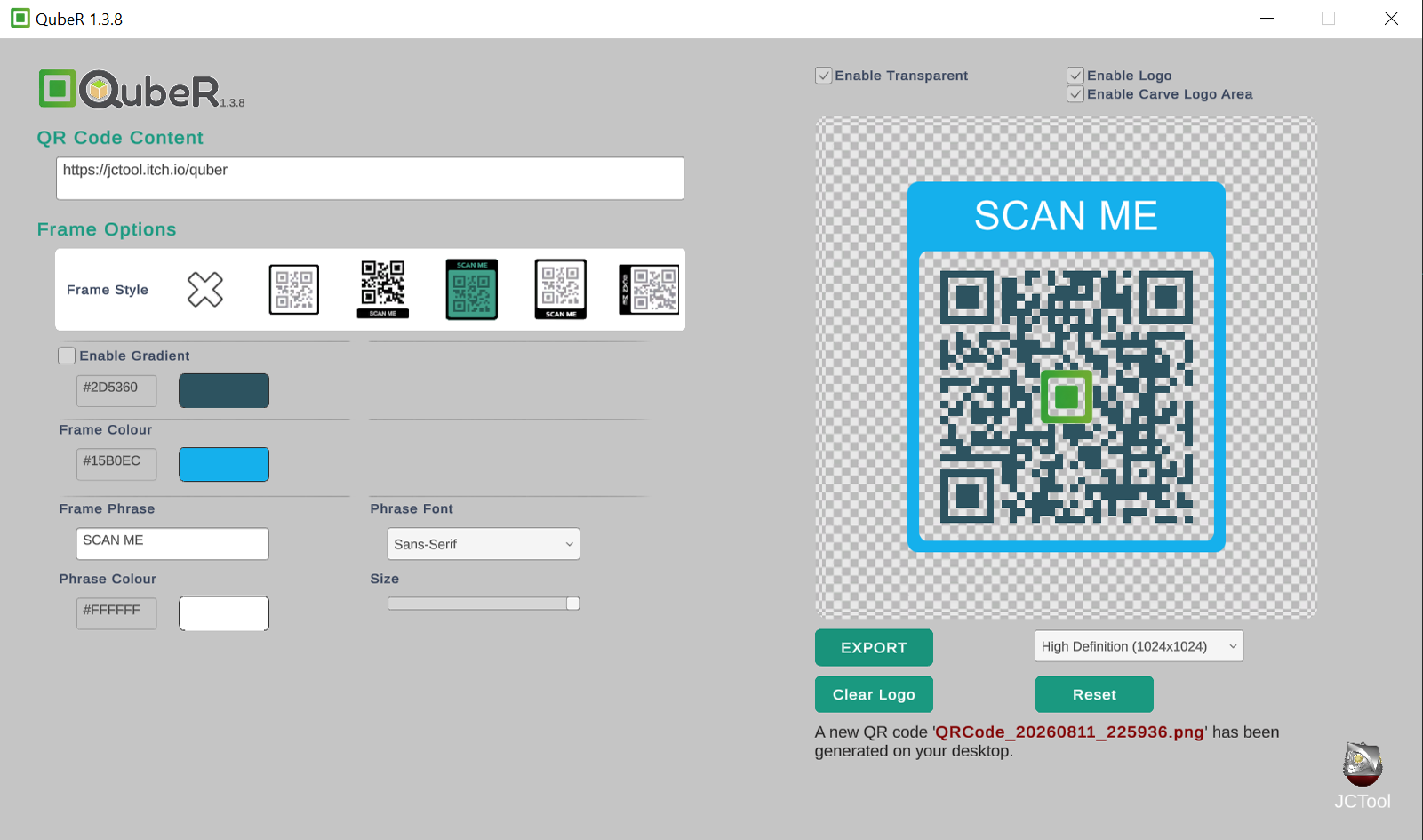The image size is (1423, 840).
Task: Minimize the QubeR window
Action: click(x=1267, y=19)
